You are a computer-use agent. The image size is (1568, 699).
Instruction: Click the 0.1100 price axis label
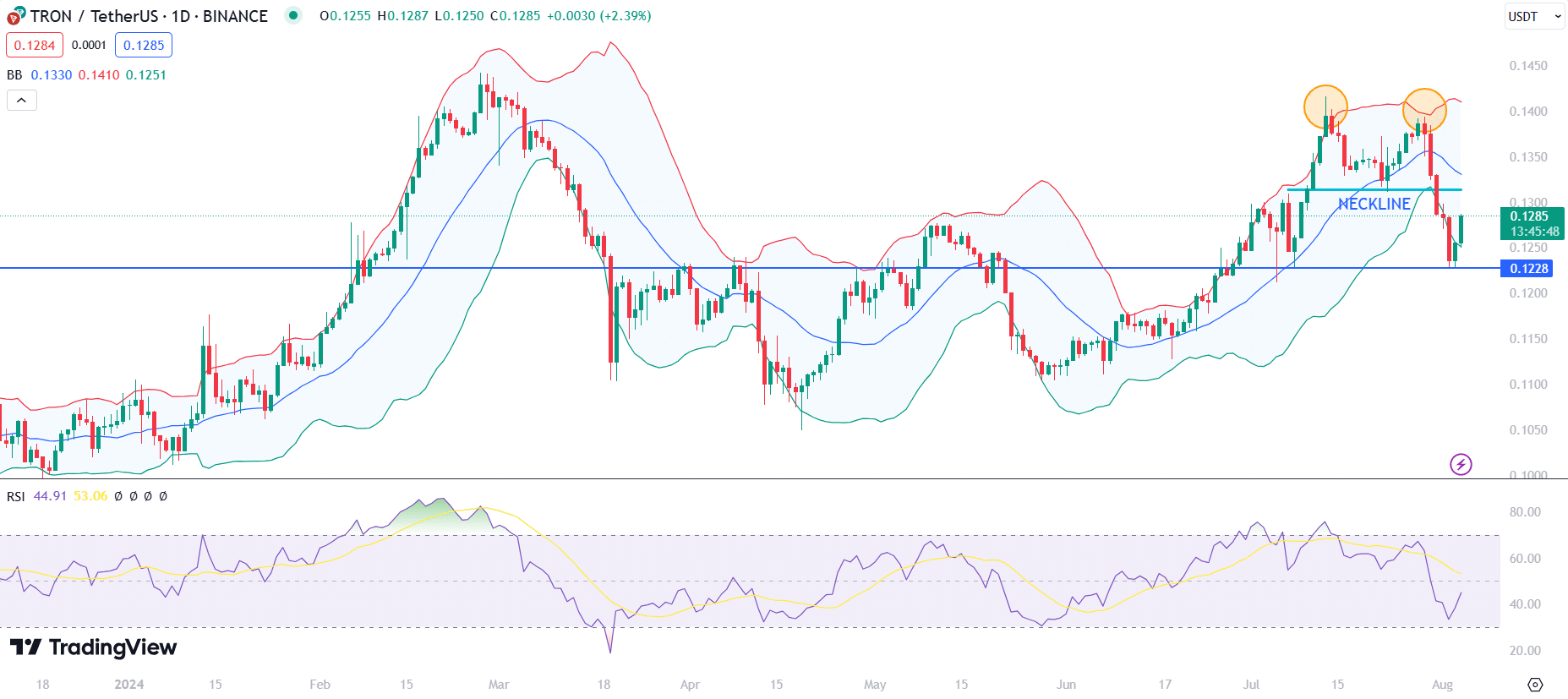pyautogui.click(x=1528, y=385)
